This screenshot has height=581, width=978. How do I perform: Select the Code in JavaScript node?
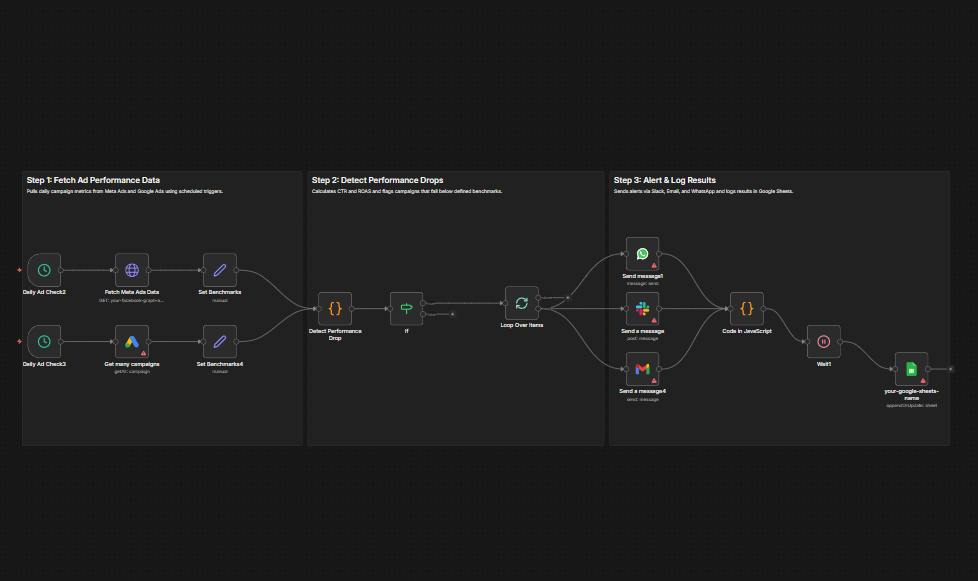[746, 309]
